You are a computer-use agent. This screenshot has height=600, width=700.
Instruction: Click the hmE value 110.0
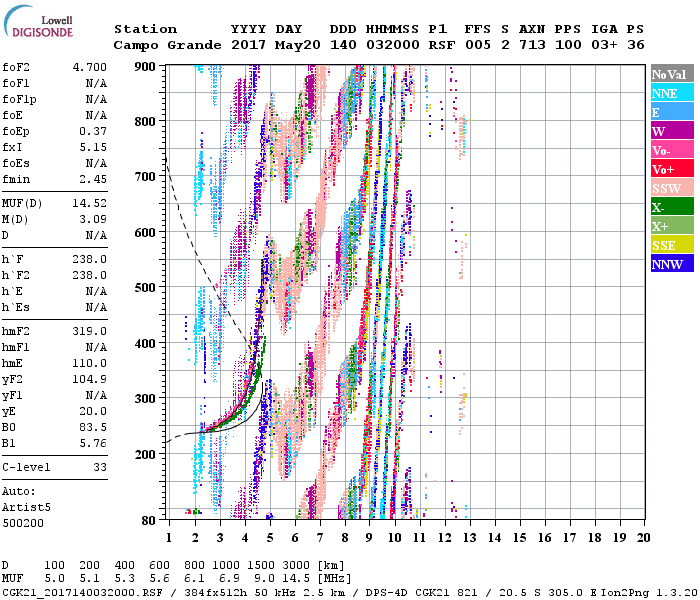point(90,363)
